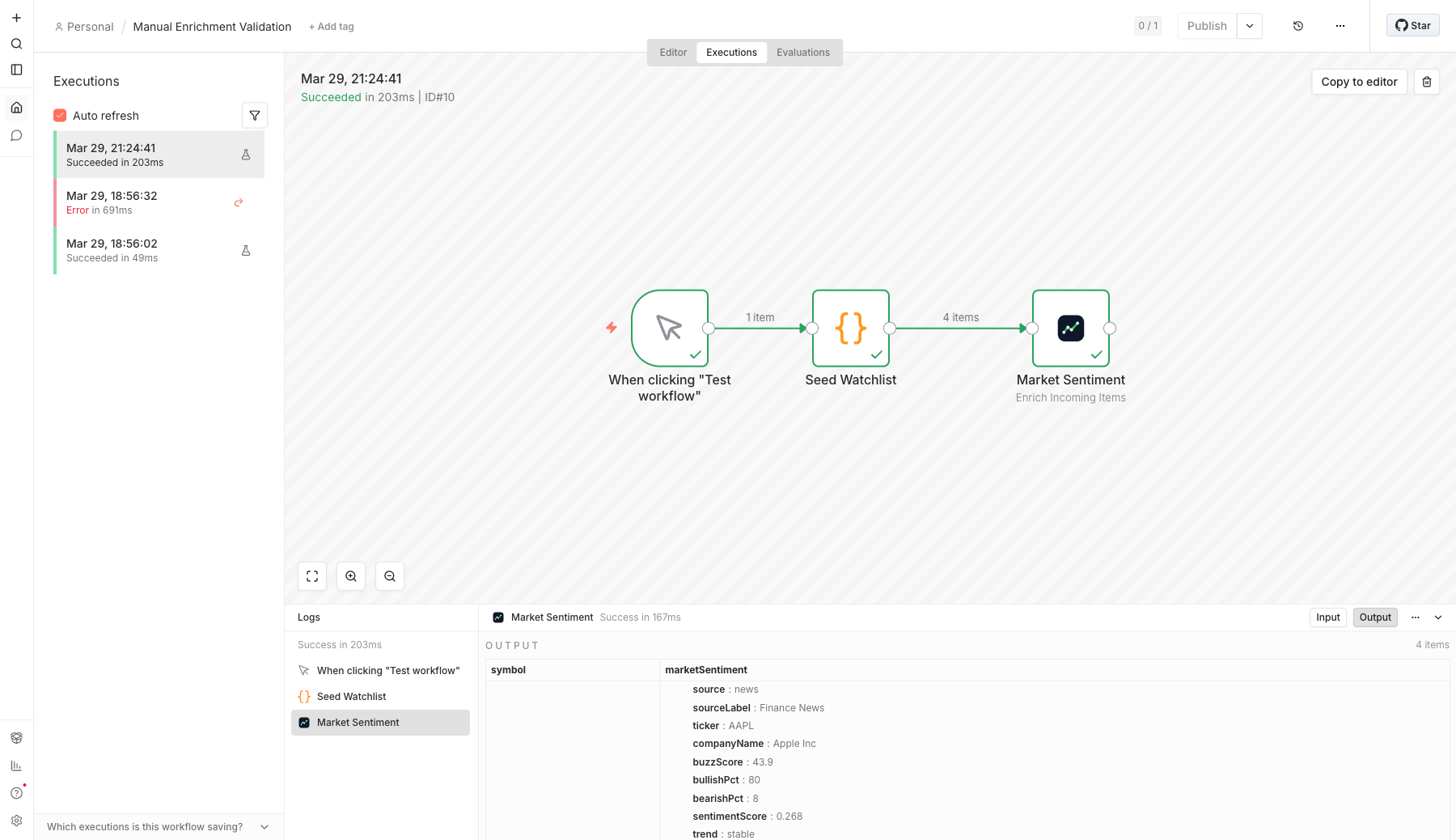1456x840 pixels.
Task: Click the plus icon in the sidebar
Action: point(16,18)
